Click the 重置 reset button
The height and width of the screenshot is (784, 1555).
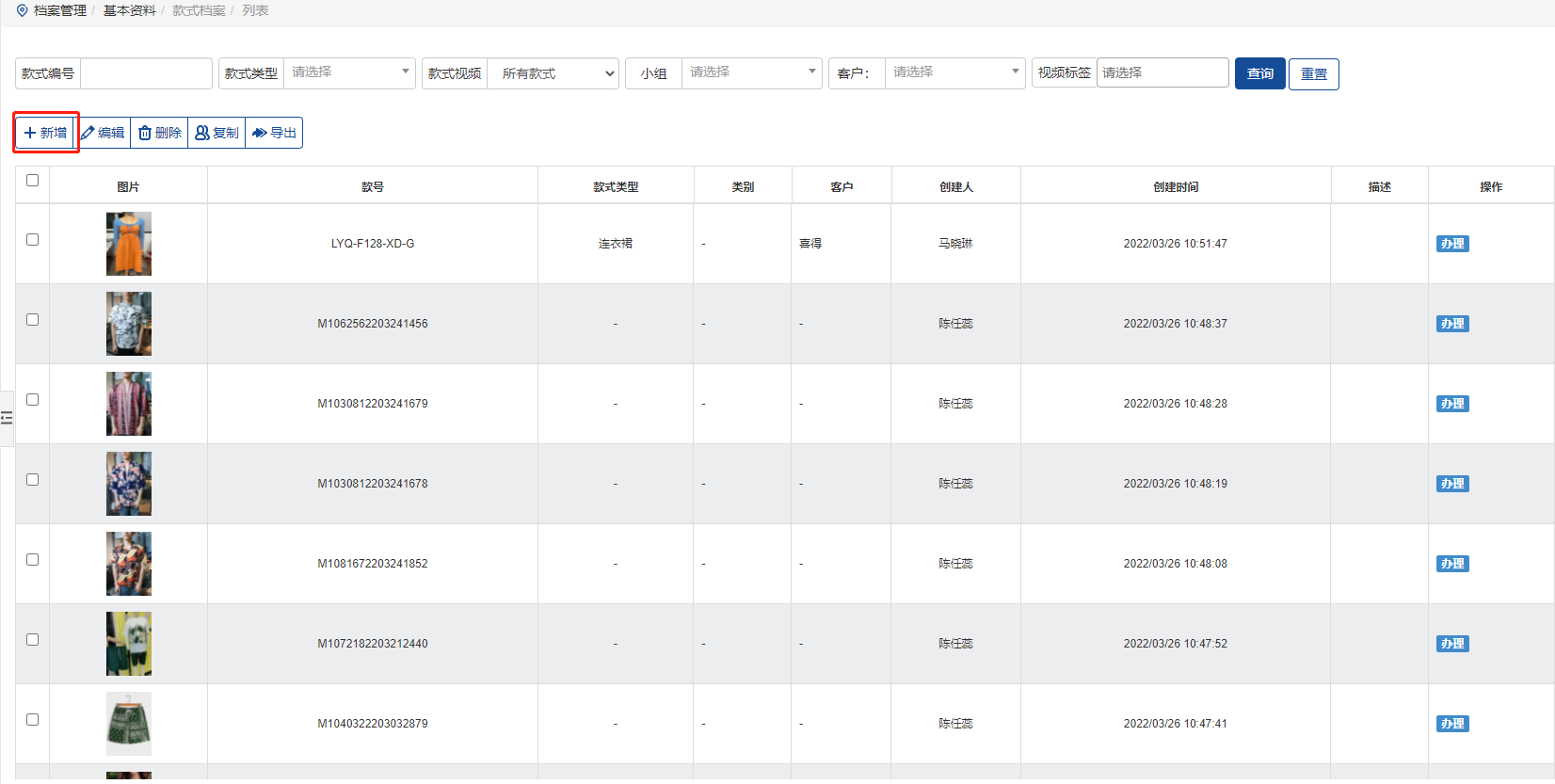pyautogui.click(x=1313, y=74)
